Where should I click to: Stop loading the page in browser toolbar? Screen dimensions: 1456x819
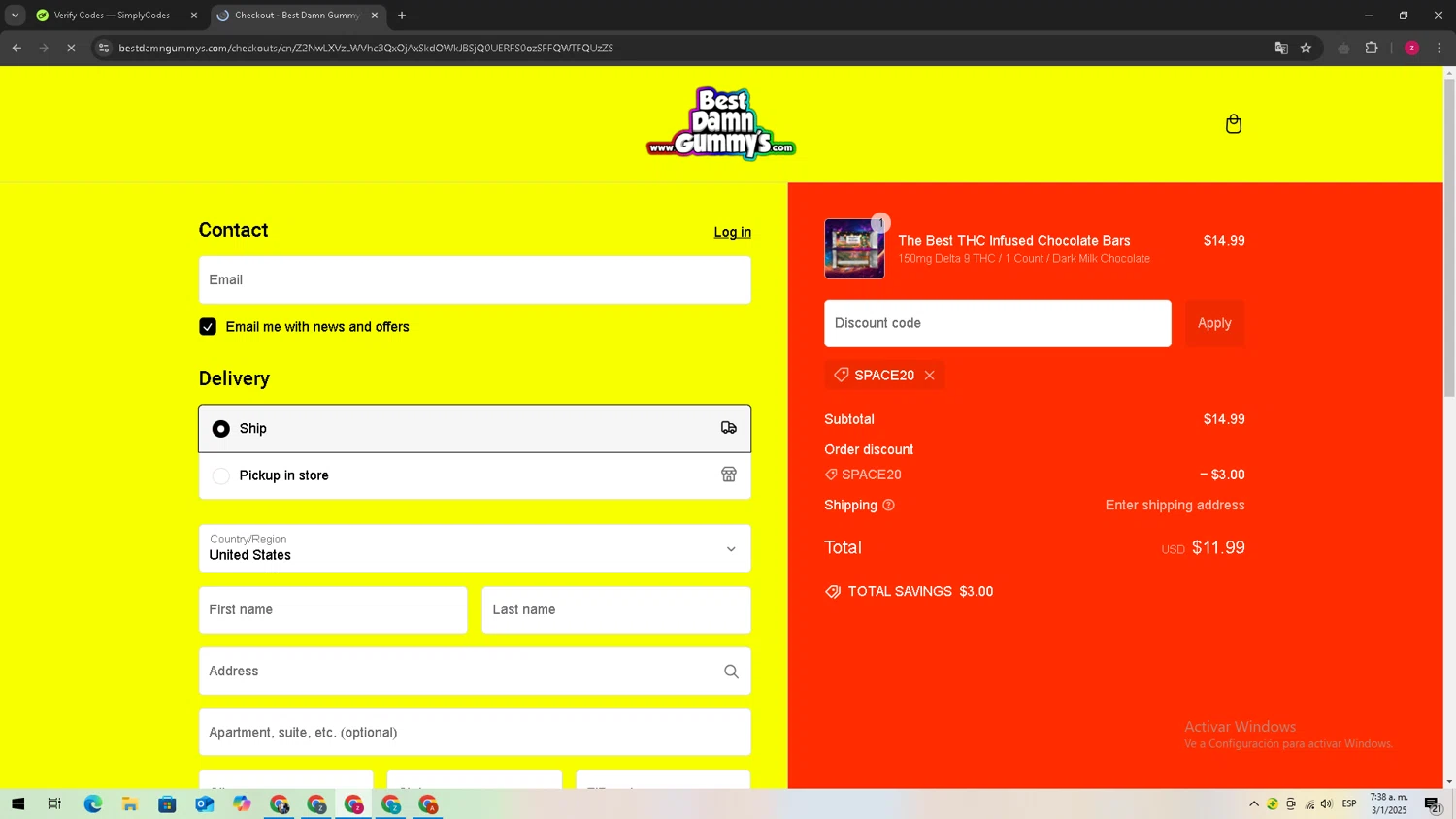tap(71, 48)
